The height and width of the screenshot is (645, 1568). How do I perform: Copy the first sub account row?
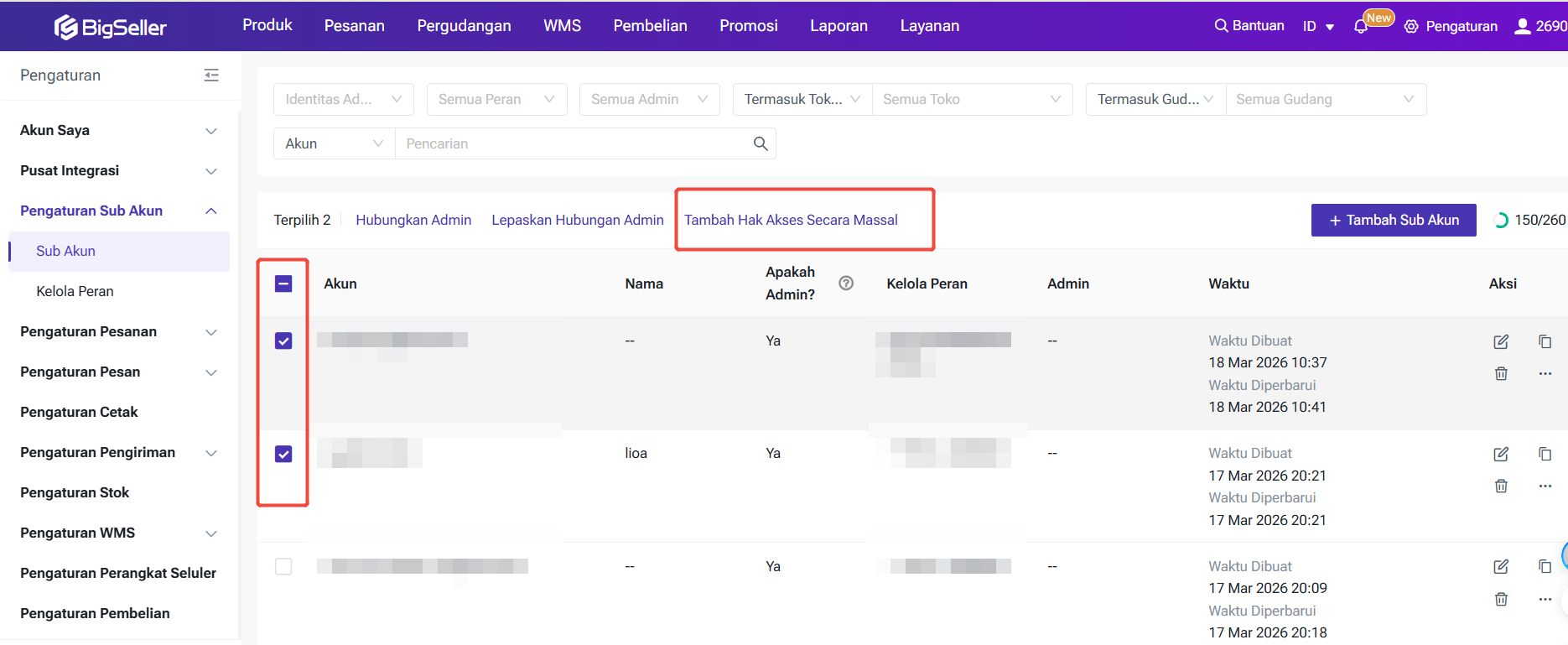[1545, 341]
